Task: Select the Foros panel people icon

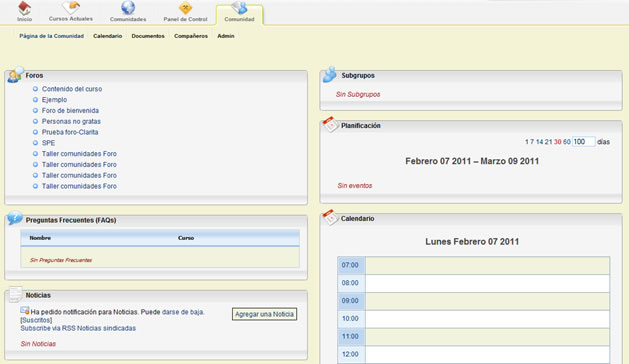Action: [x=15, y=75]
